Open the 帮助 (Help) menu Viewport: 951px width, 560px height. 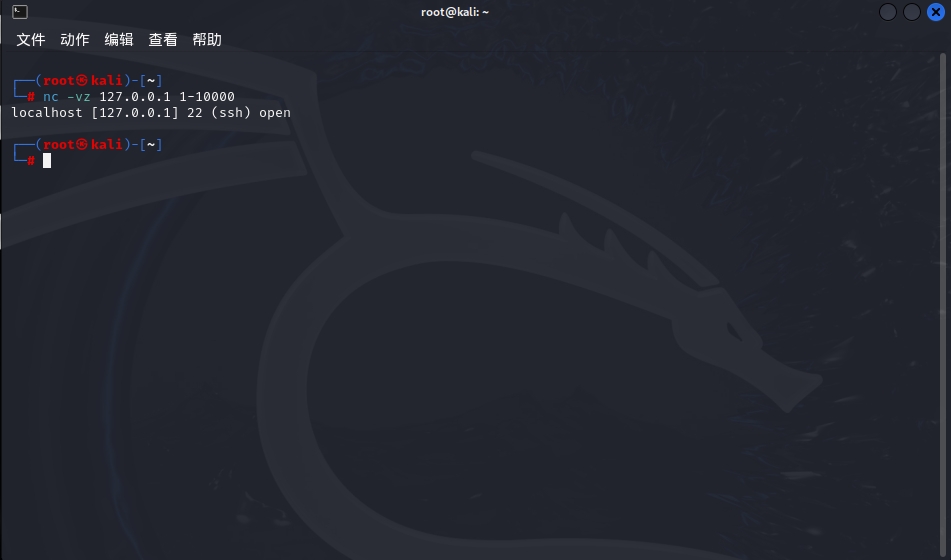[207, 39]
